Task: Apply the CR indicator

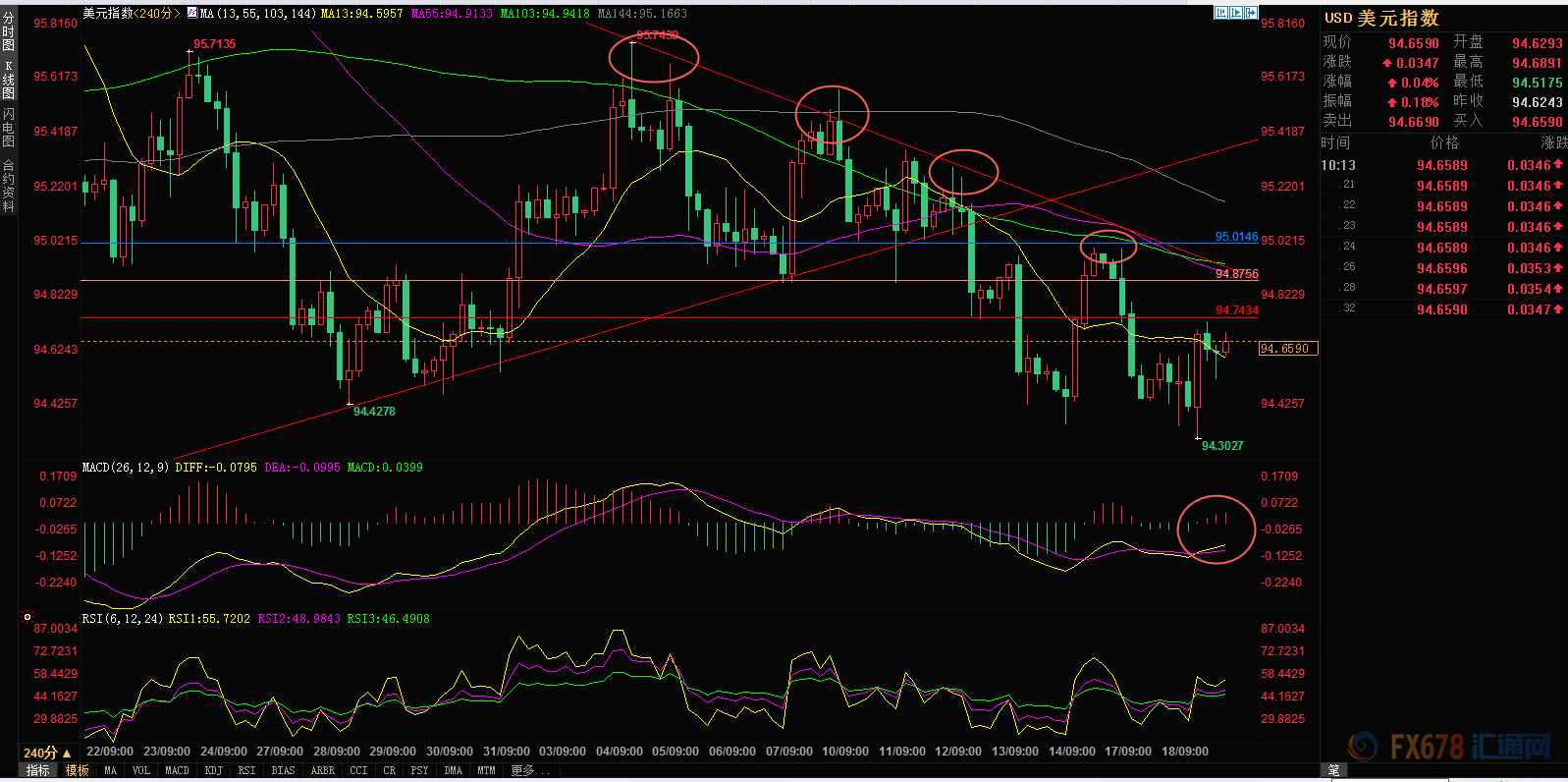Action: pyautogui.click(x=390, y=770)
